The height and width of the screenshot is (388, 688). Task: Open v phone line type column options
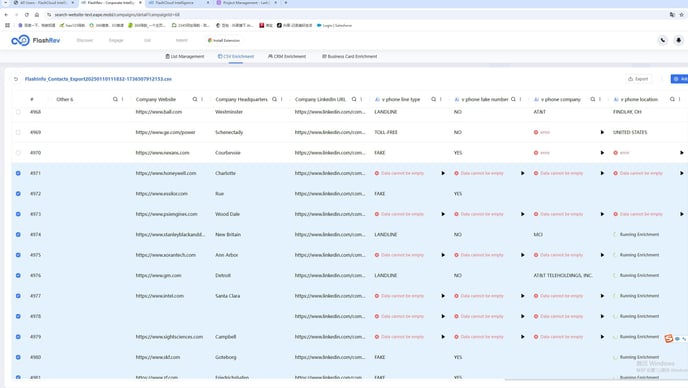coord(441,99)
